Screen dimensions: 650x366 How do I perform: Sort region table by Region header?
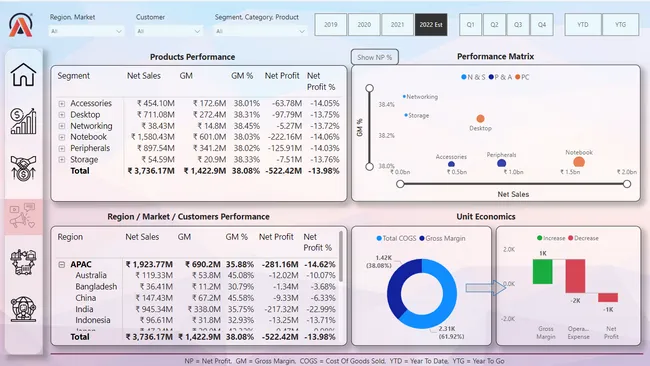70,237
